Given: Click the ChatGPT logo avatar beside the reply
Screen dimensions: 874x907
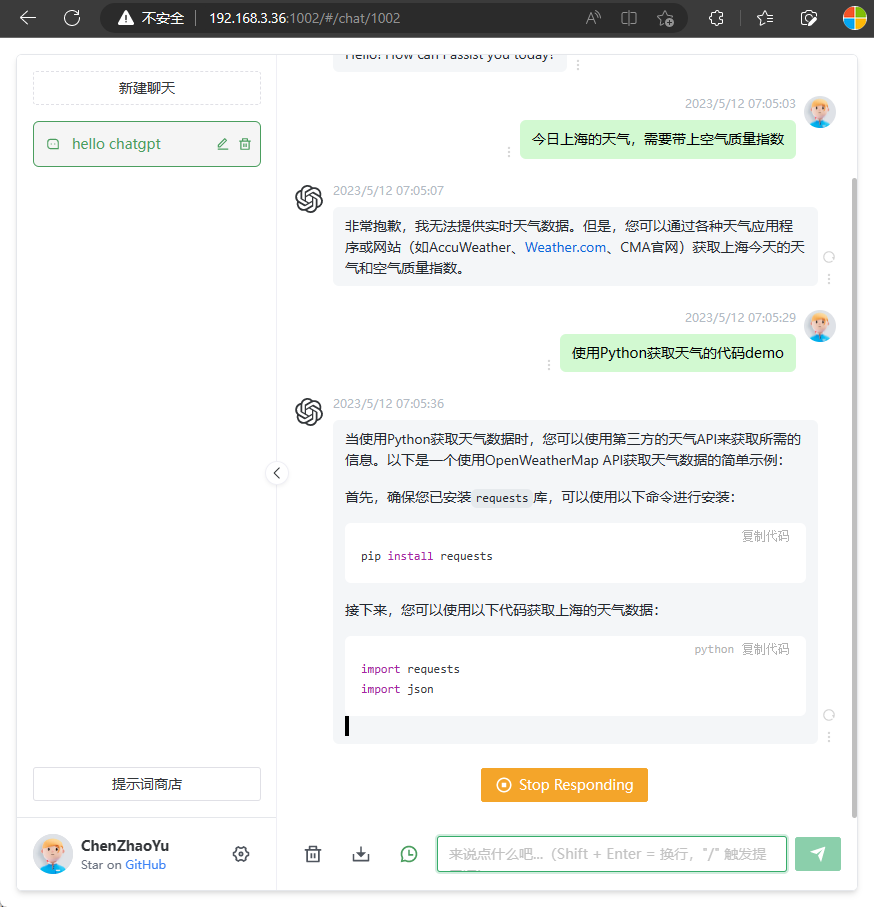Looking at the screenshot, I should tap(309, 412).
